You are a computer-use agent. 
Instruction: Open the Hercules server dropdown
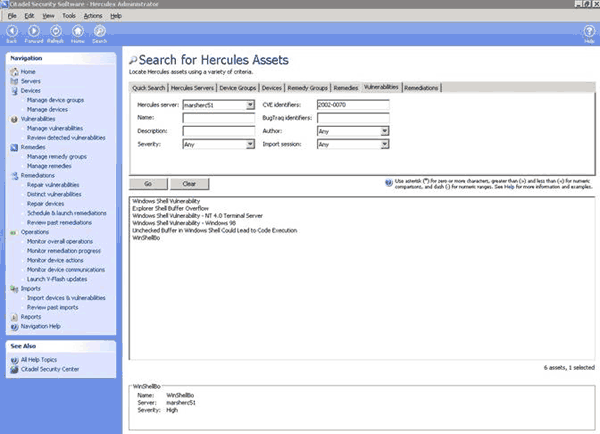(250, 104)
